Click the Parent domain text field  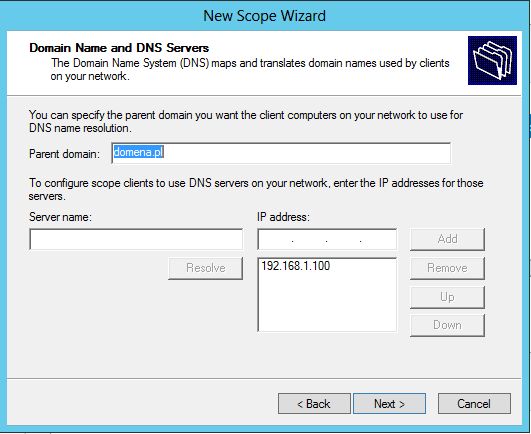pos(281,153)
